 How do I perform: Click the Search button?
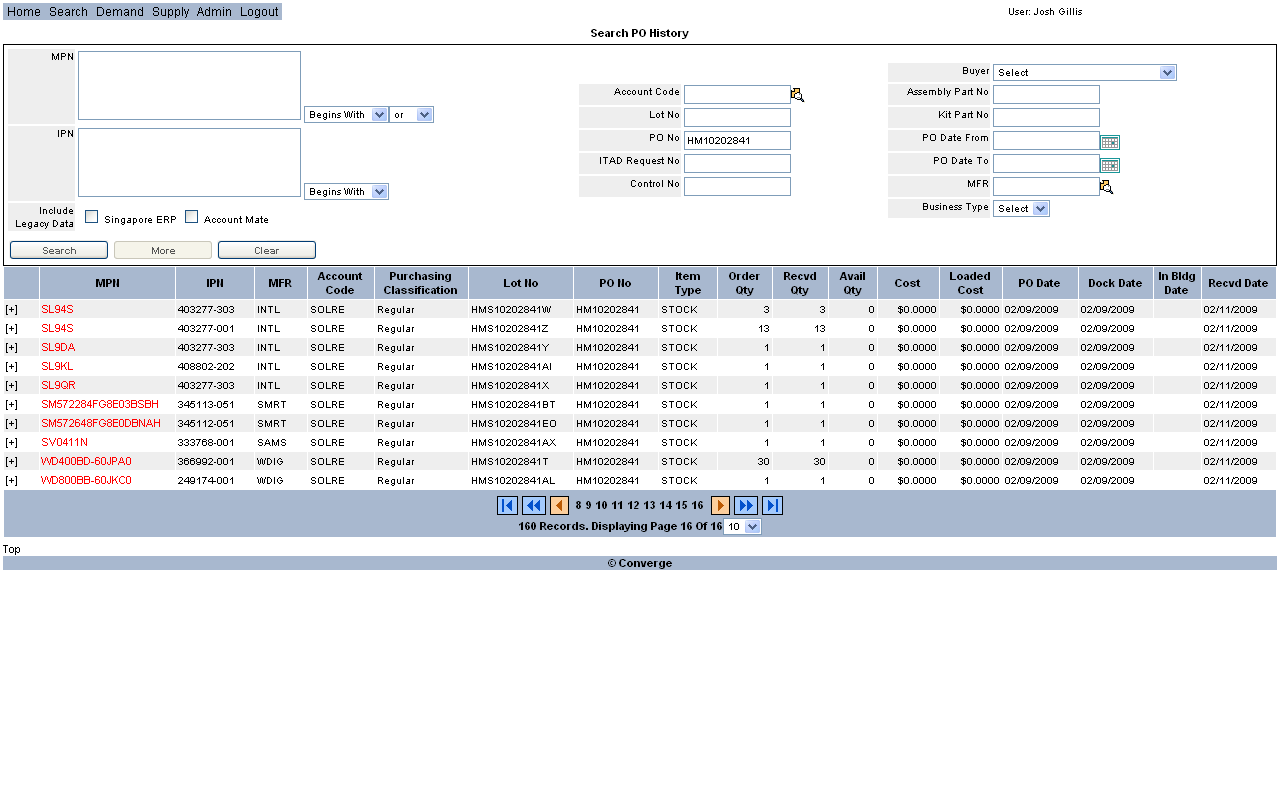pyautogui.click(x=58, y=249)
